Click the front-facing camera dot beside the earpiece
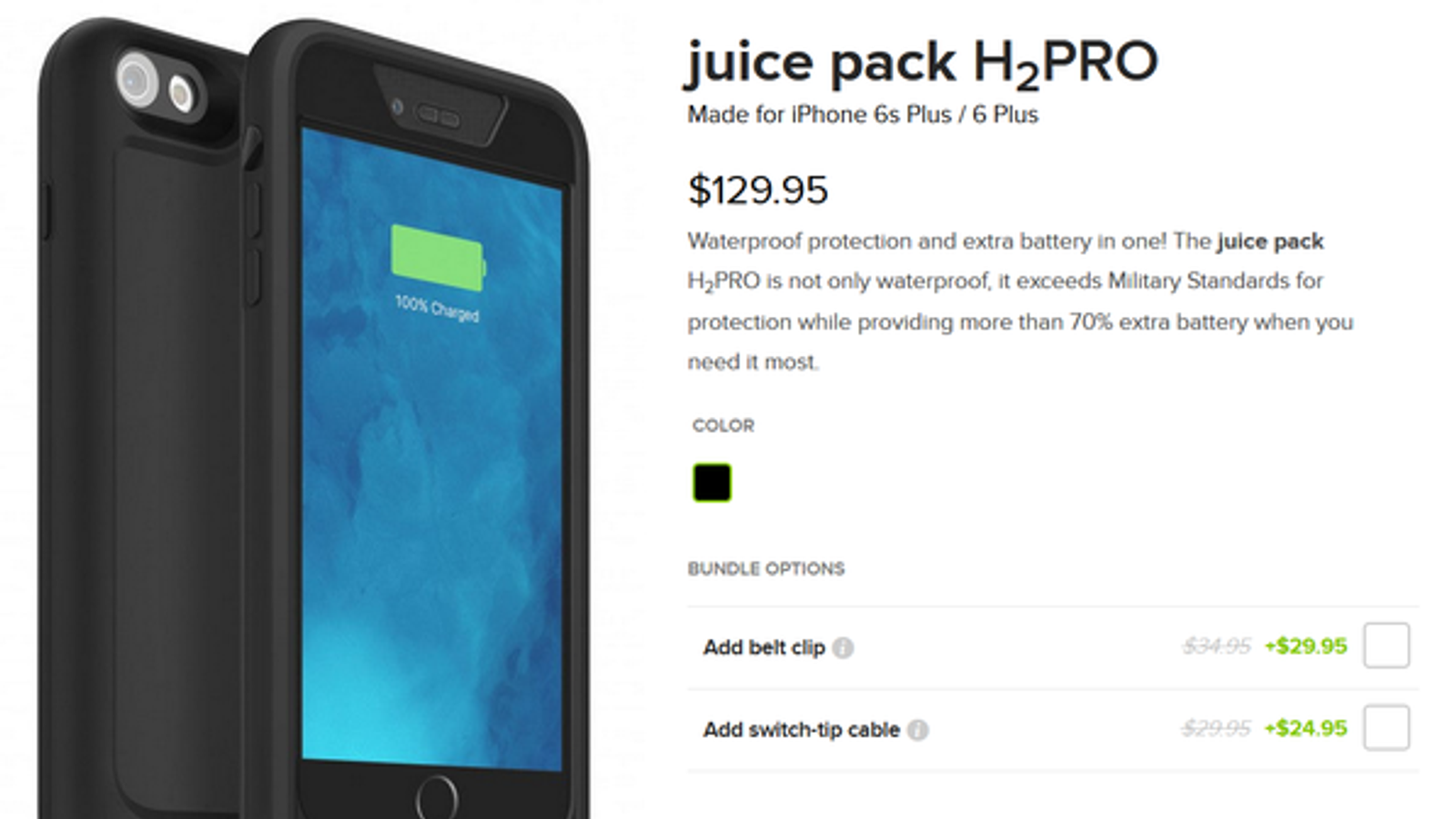 [397, 107]
